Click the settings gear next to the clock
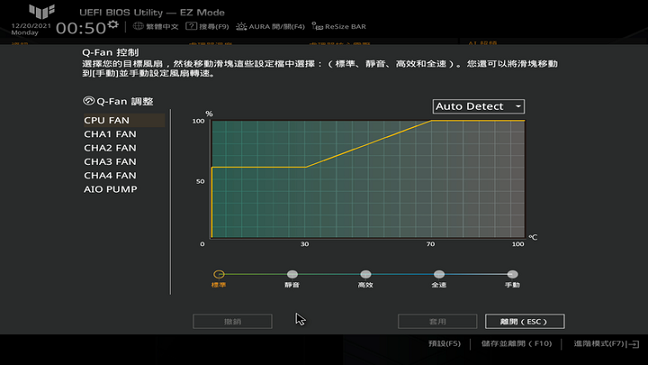 click(x=113, y=25)
